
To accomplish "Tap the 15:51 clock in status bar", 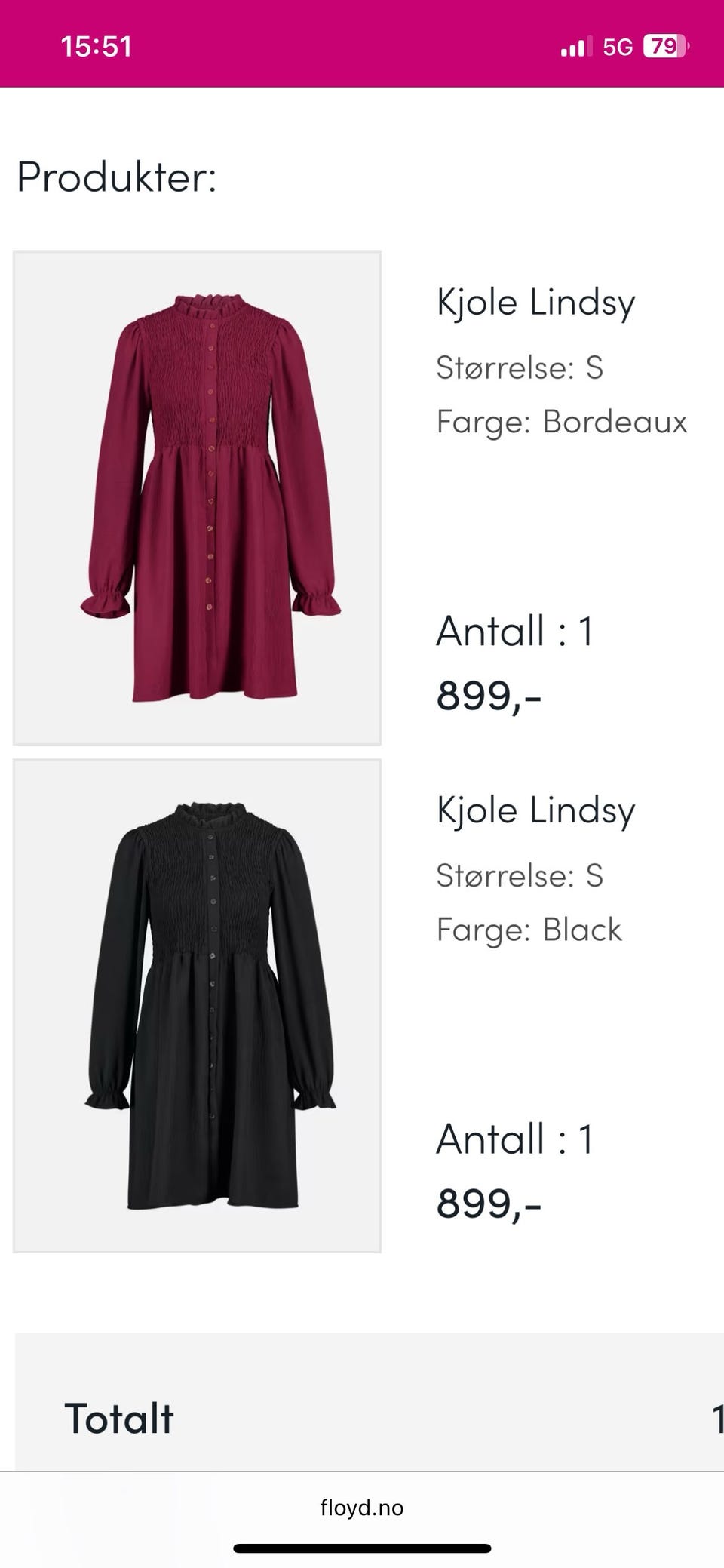I will point(96,47).
